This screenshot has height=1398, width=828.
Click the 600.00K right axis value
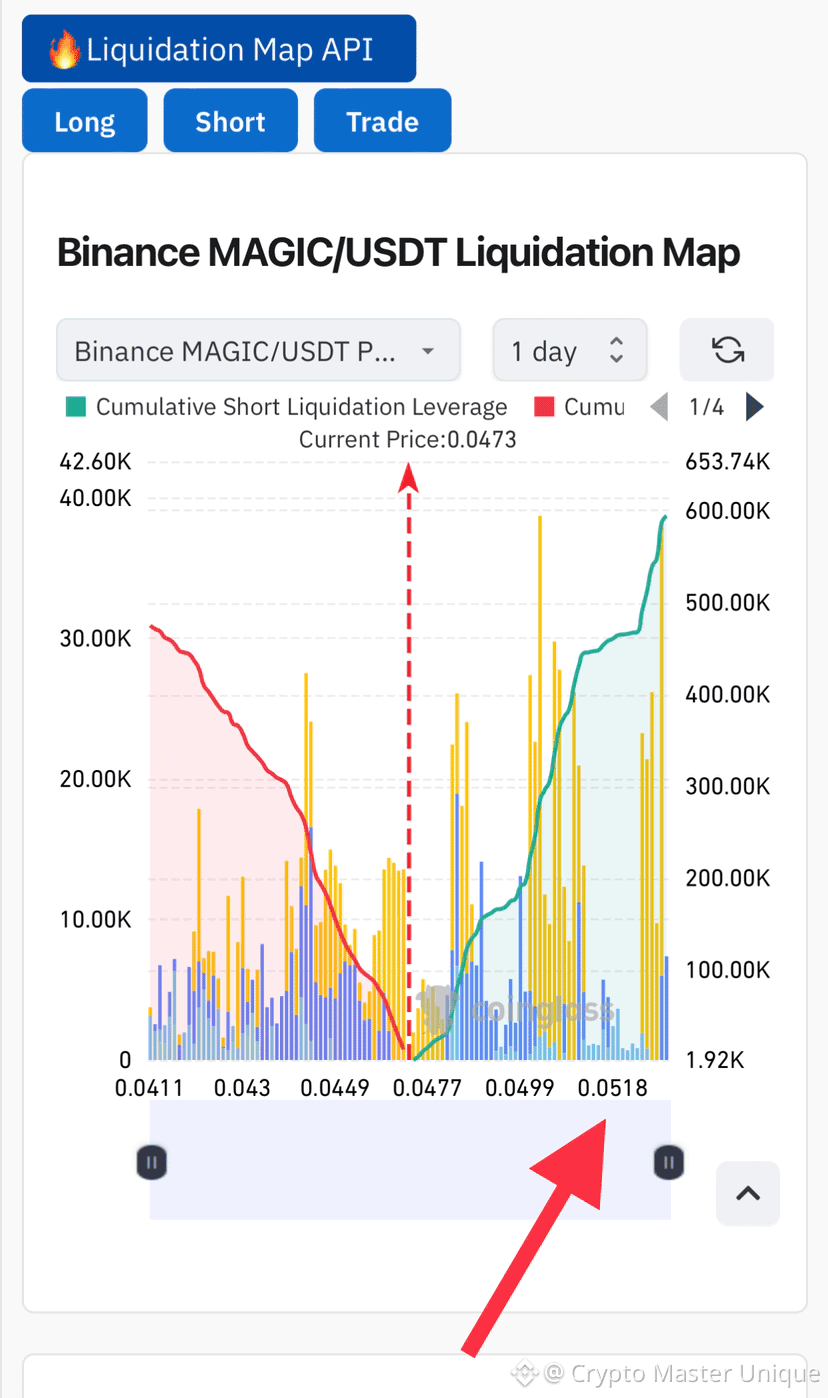click(728, 511)
